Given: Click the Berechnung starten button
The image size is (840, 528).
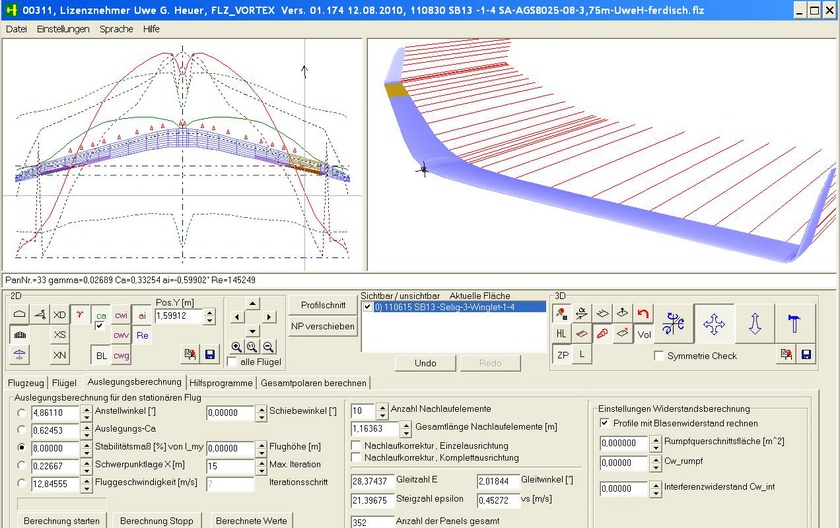Looking at the screenshot, I should coord(61,521).
